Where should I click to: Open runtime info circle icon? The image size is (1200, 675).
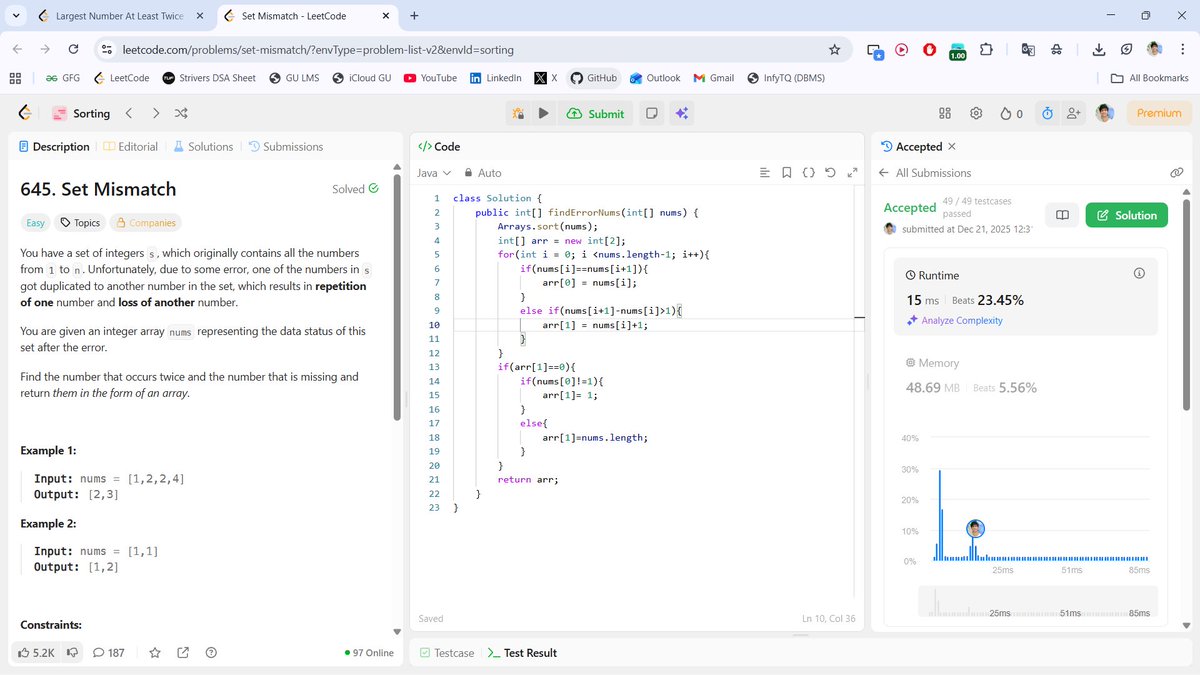pos(1139,273)
